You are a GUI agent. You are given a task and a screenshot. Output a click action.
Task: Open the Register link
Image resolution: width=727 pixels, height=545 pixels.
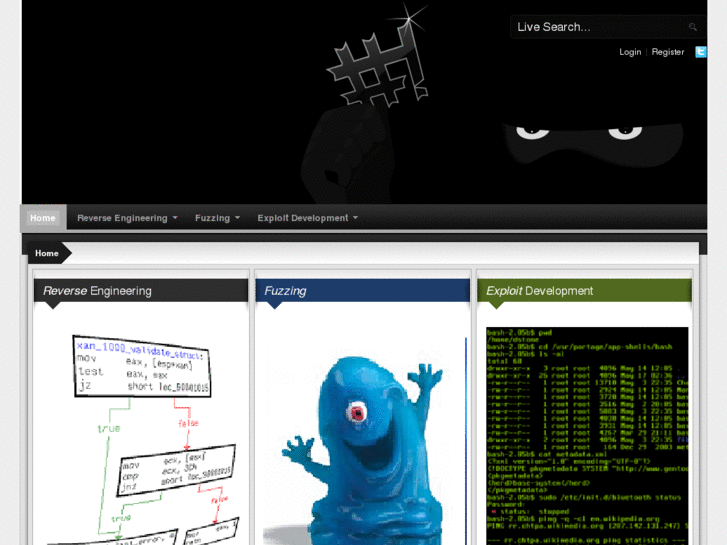click(x=668, y=52)
